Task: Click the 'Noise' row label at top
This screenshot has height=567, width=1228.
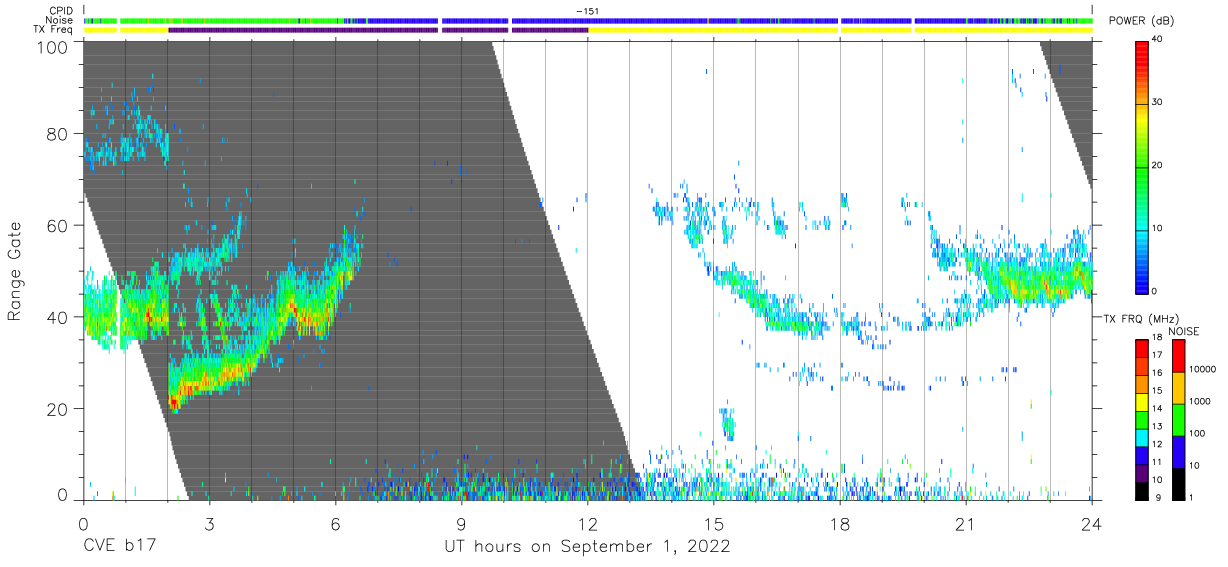Action: click(61, 20)
